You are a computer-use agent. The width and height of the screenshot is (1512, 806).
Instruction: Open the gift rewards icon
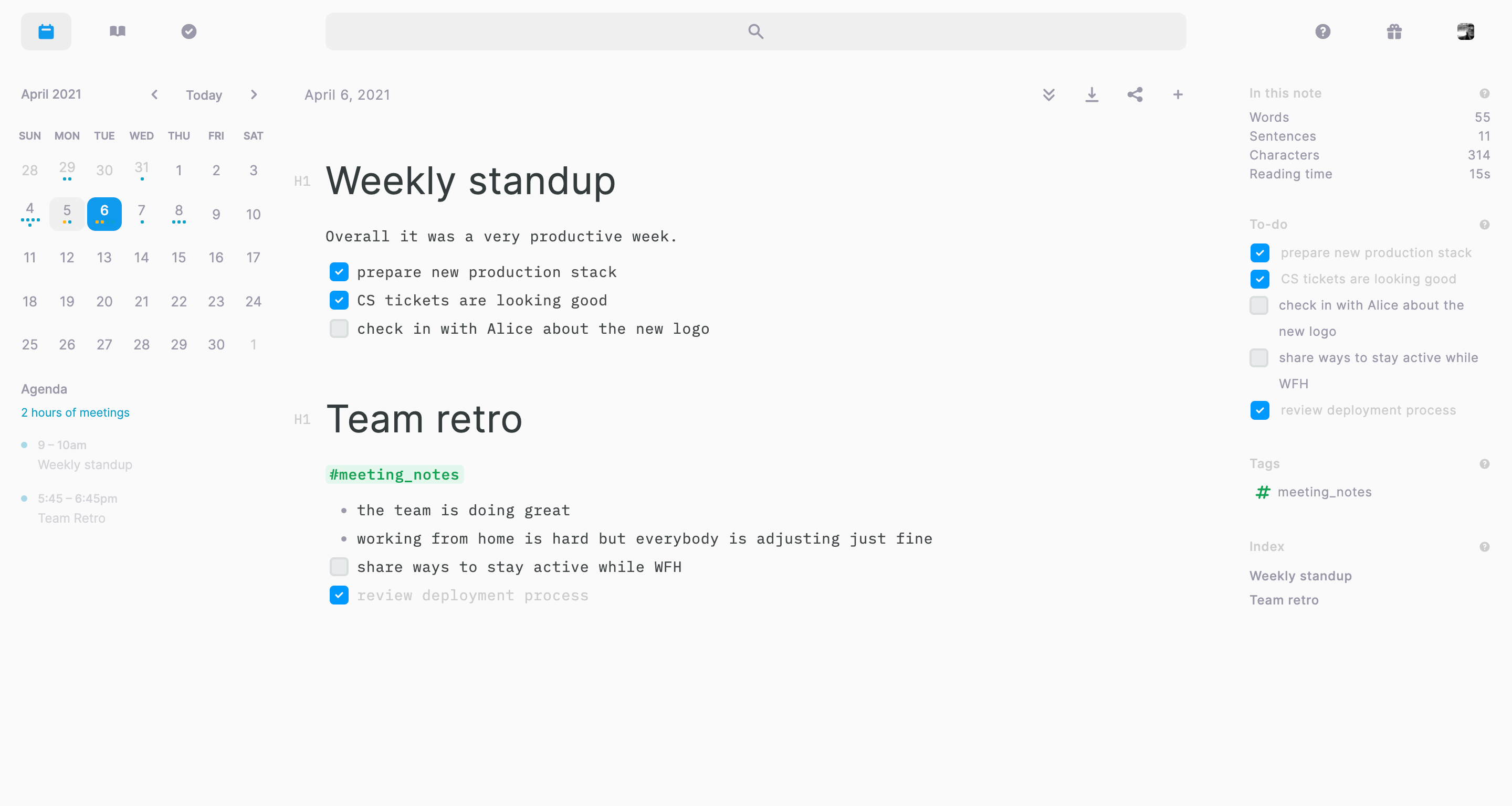[x=1394, y=31]
